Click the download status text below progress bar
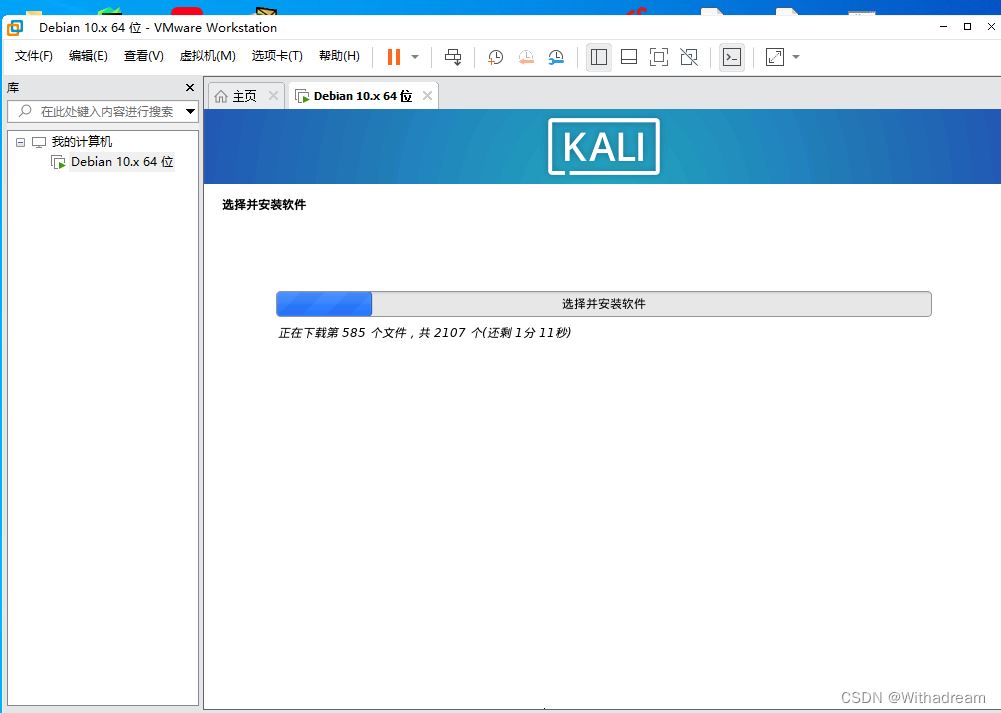 (425, 333)
